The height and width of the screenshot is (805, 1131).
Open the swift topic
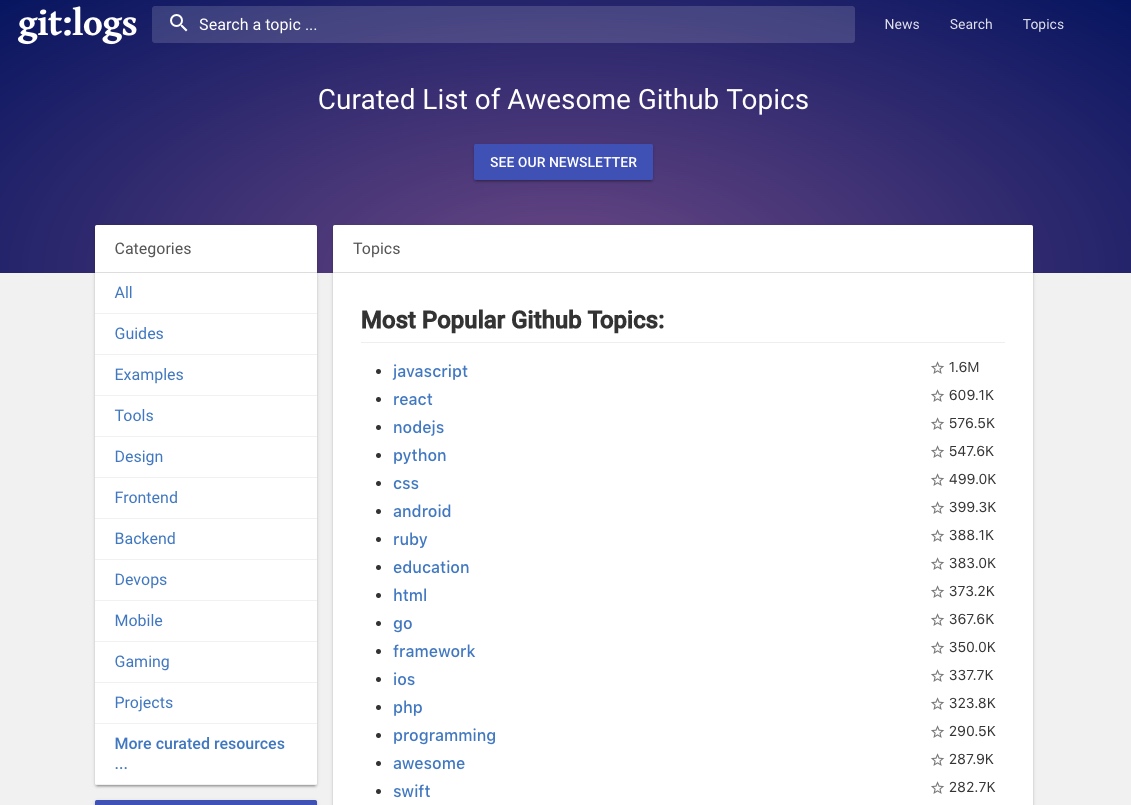point(412,791)
